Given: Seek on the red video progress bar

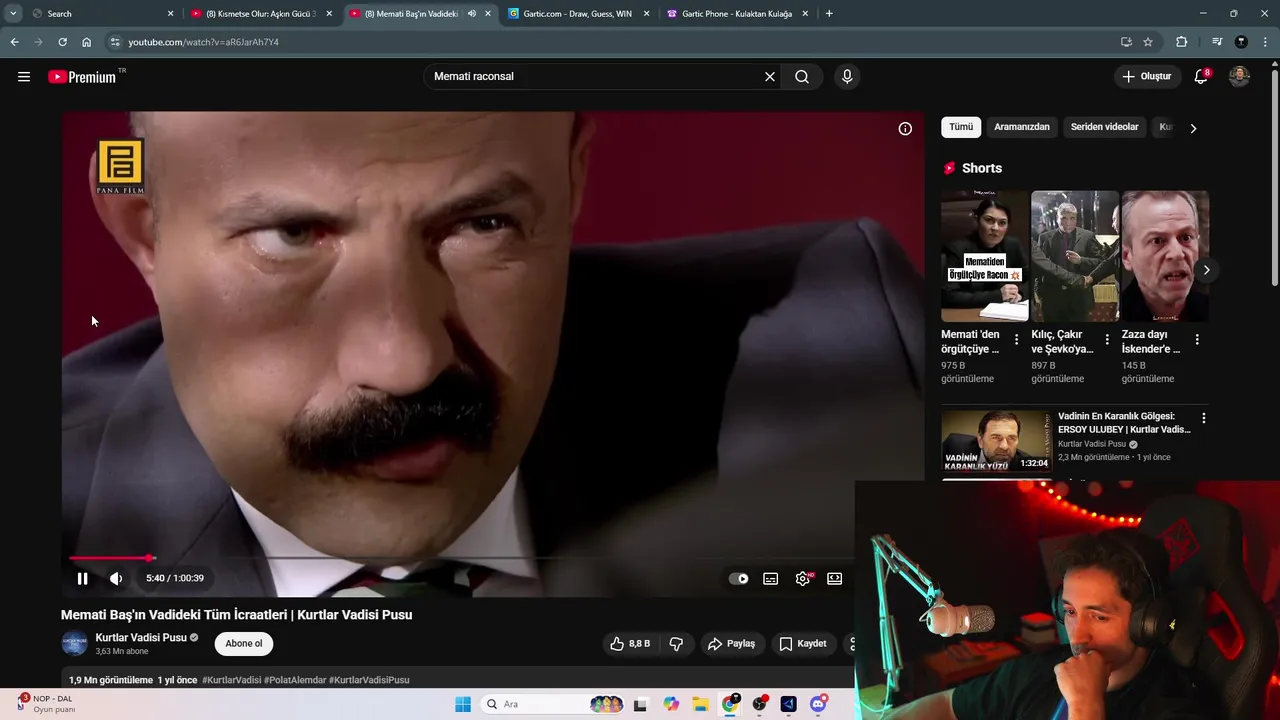Looking at the screenshot, I should [110, 558].
